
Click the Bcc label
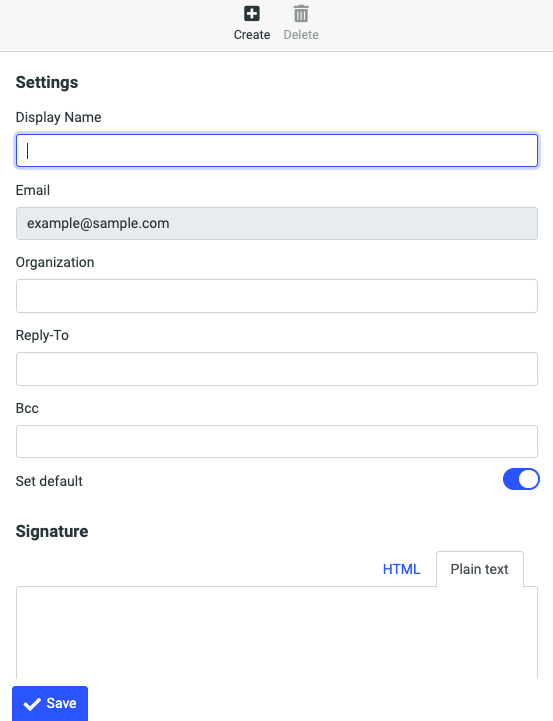click(27, 408)
